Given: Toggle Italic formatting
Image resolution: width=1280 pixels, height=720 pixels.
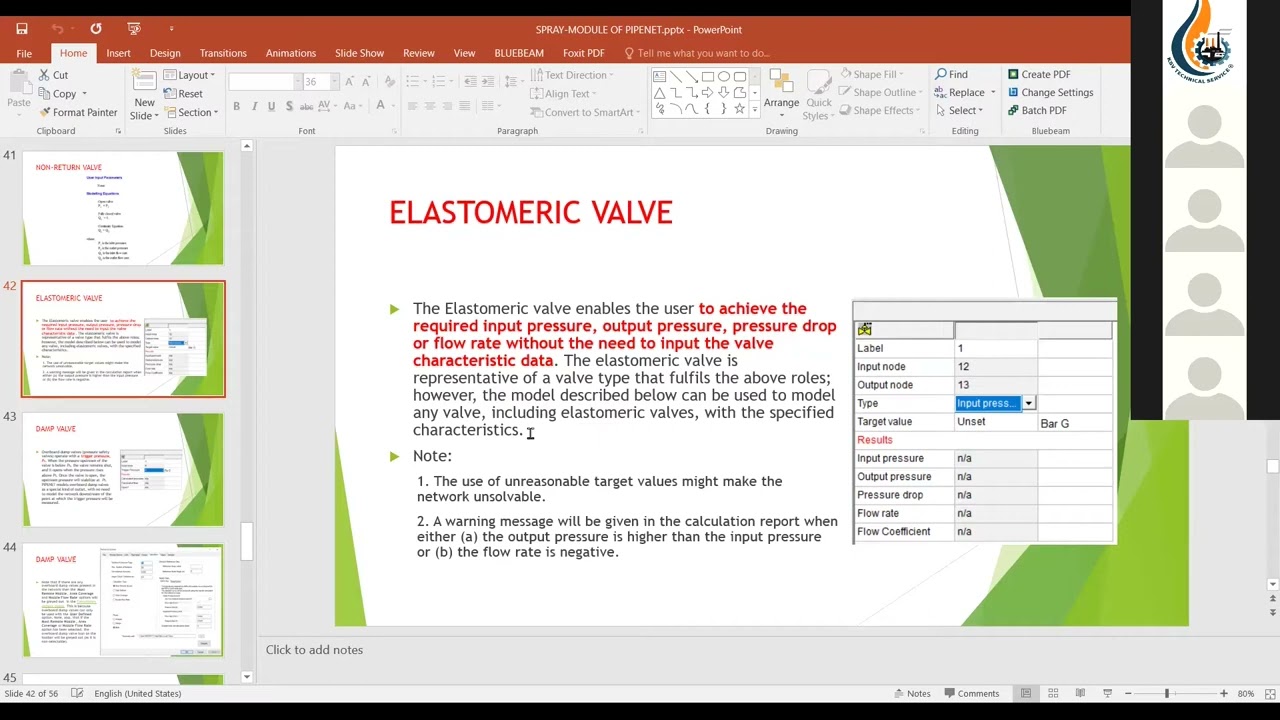Looking at the screenshot, I should pyautogui.click(x=254, y=106).
